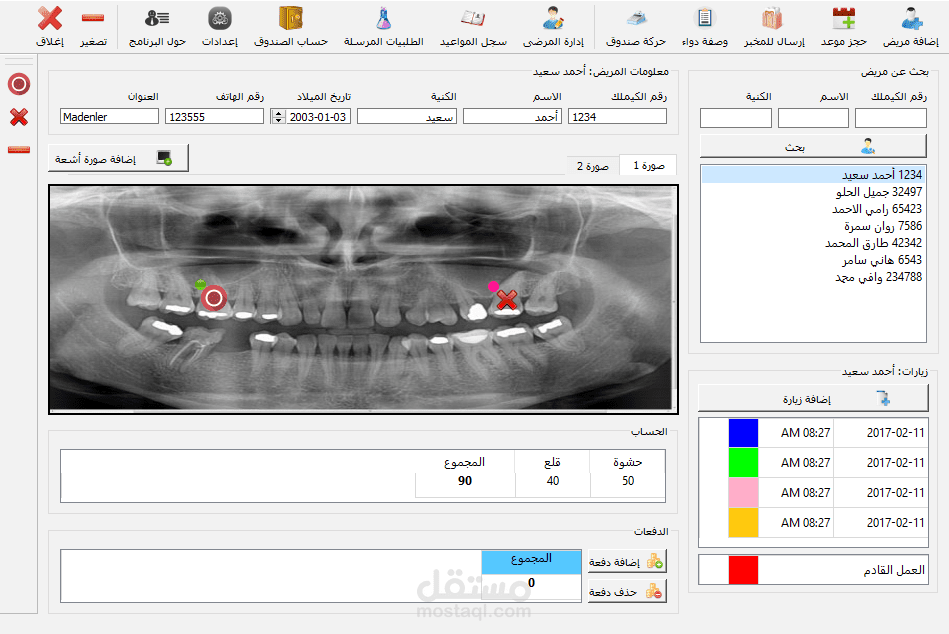
Task: Select patient 32497 جميل الحلو
Action: [x=813, y=192]
